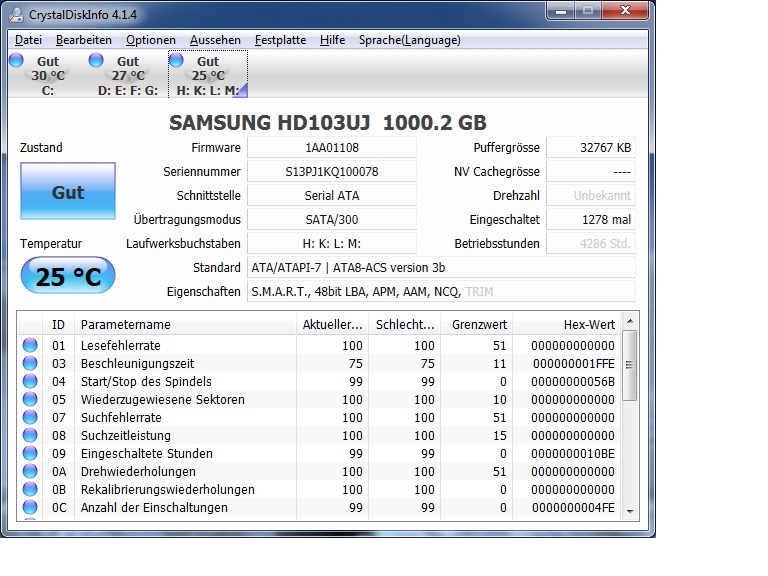Open the Datei menu
Image resolution: width=768 pixels, height=576 pixels.
pyautogui.click(x=28, y=40)
